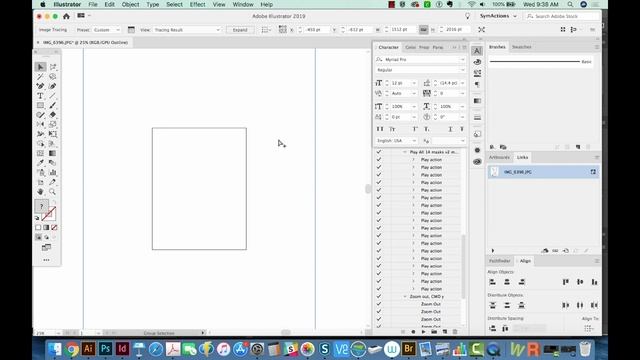Open the Myriad Pro font family dropdown
Screen dimensions: 640x360
(462, 60)
